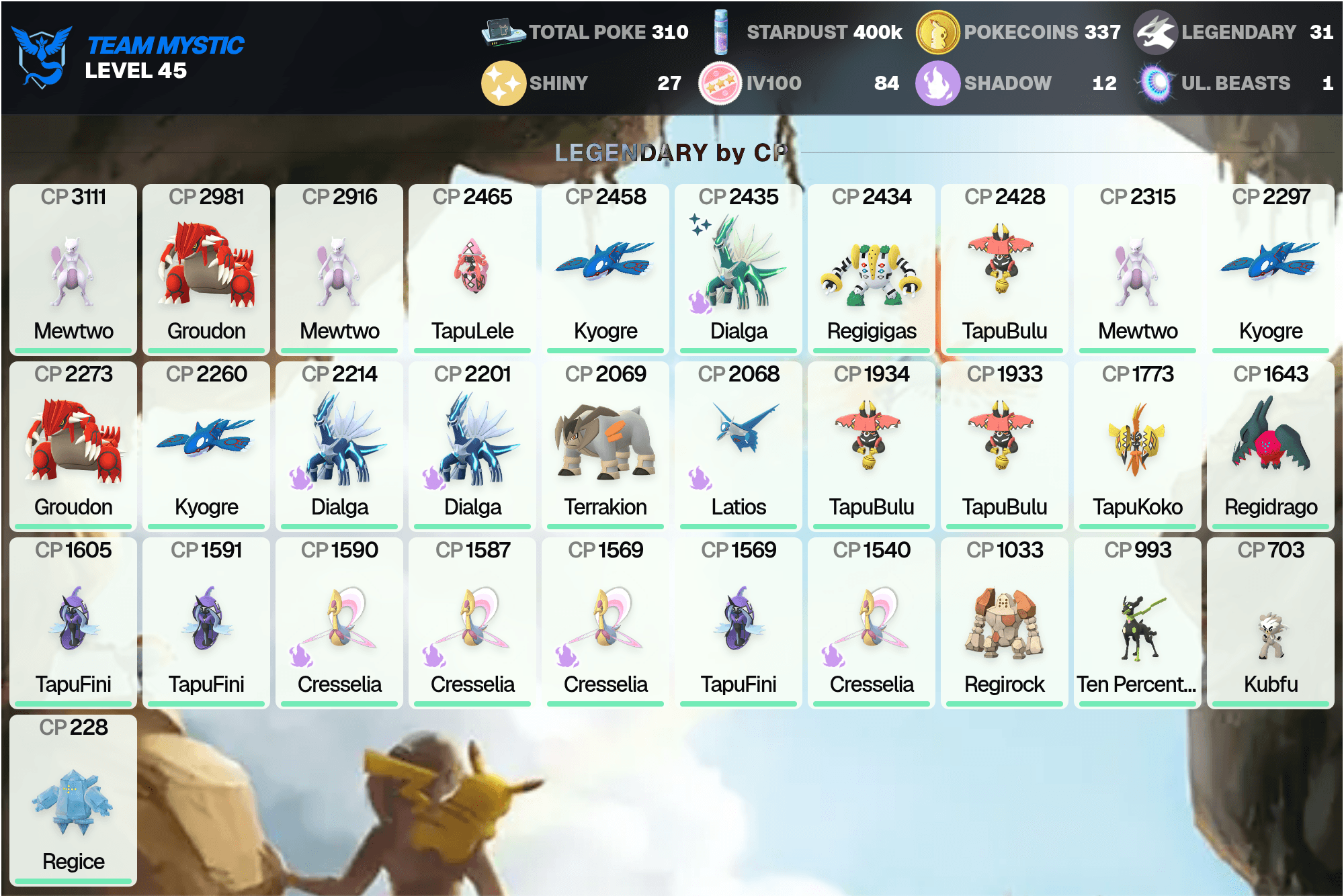Open the Mewtwo card with CP 2916
Image resolution: width=1344 pixels, height=896 pixels.
(339, 269)
